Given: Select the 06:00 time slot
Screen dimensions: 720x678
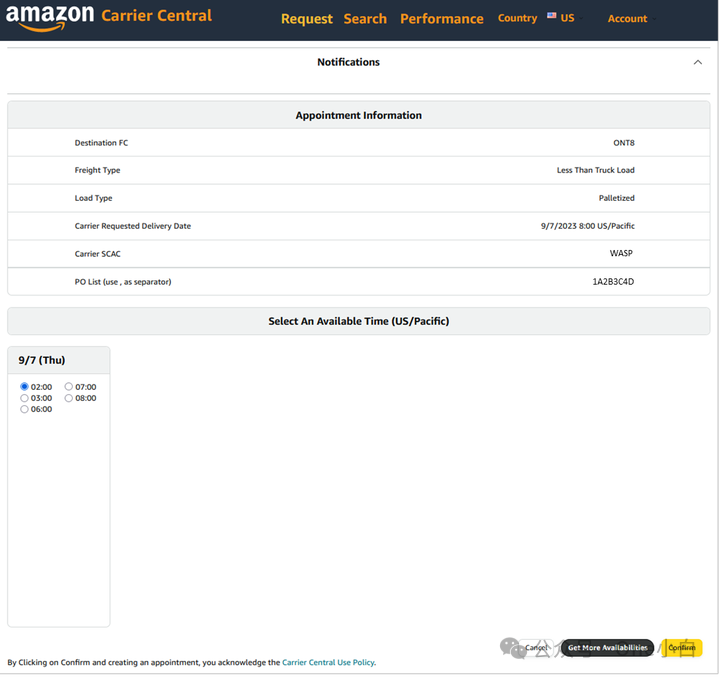Looking at the screenshot, I should coord(24,409).
